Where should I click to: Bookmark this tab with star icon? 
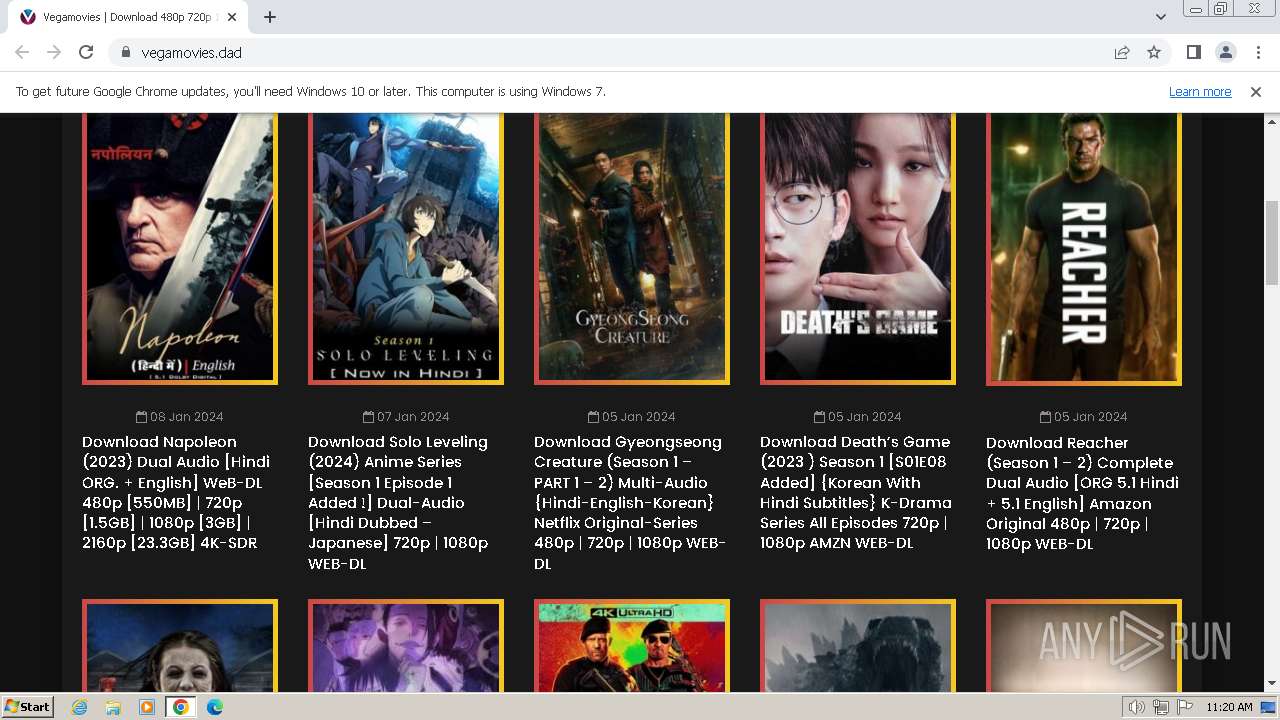tap(1154, 52)
